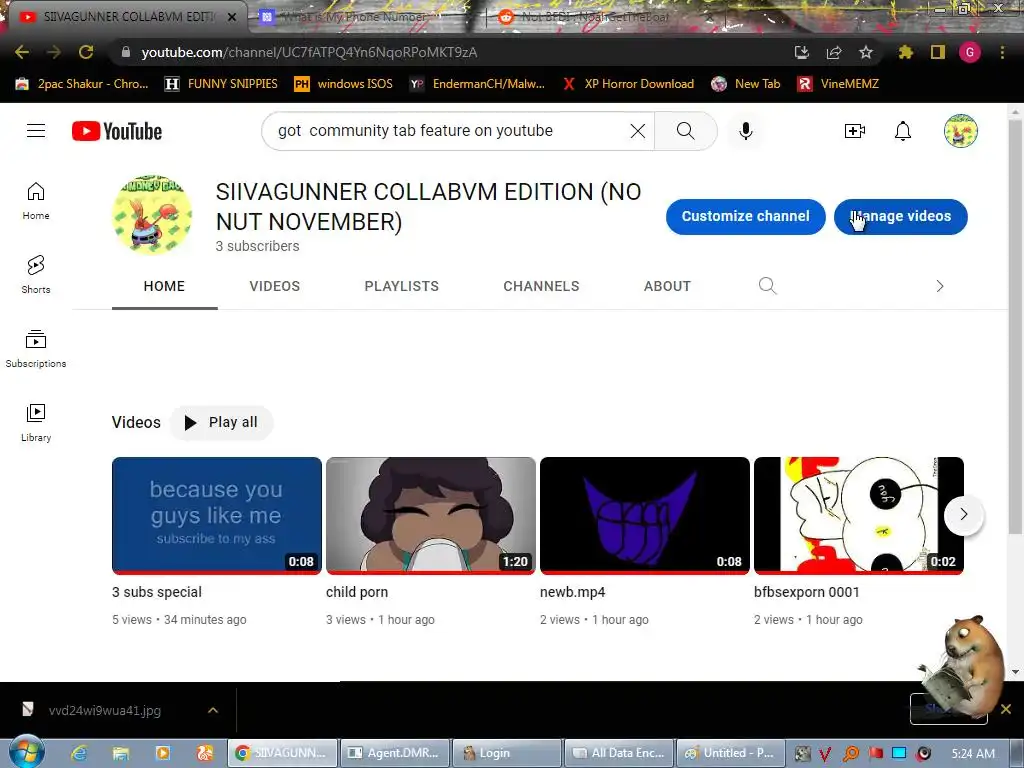1024x768 pixels.
Task: Open the Chrome extensions puzzle icon
Action: [905, 52]
